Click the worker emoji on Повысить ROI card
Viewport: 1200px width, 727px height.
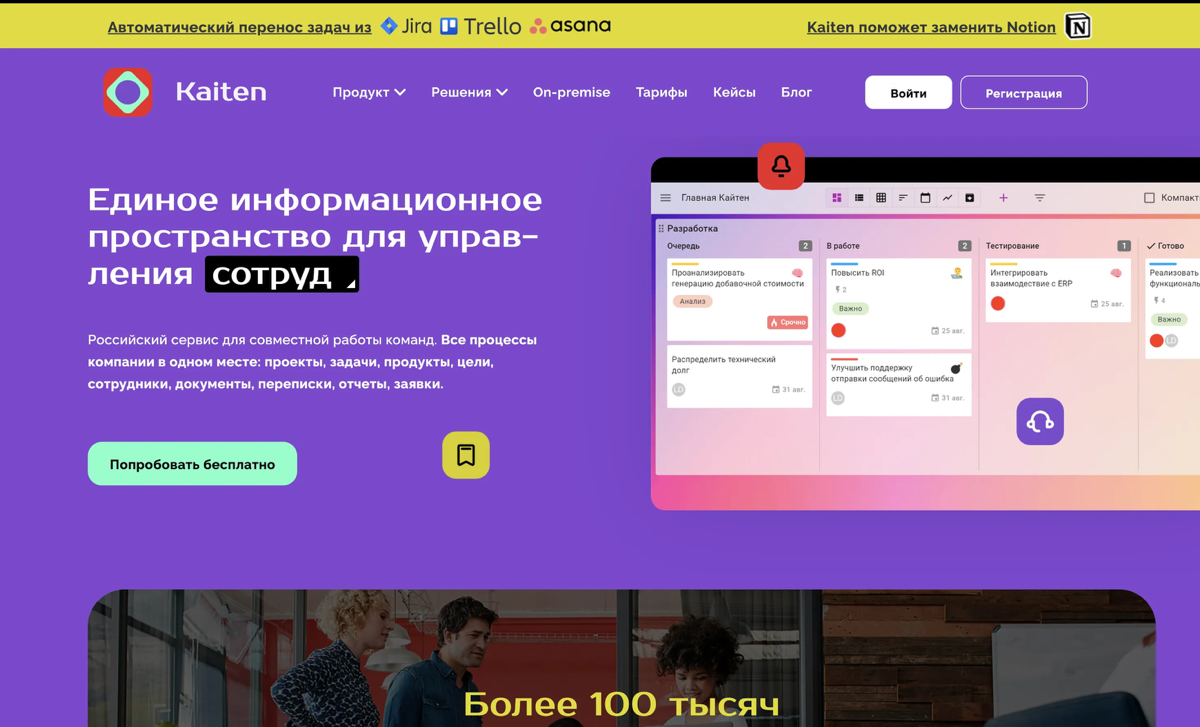[x=957, y=273]
